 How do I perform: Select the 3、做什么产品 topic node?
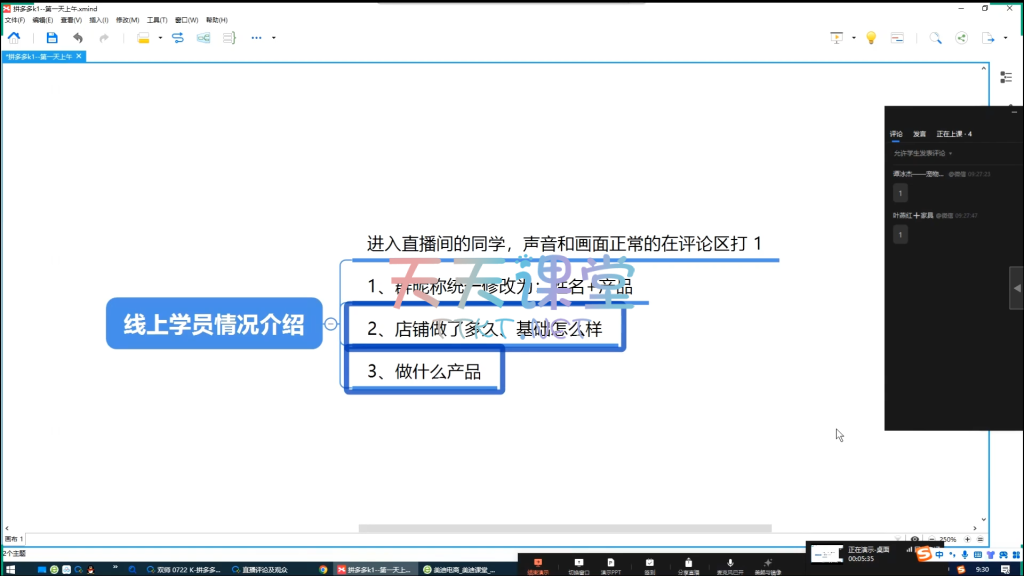click(x=424, y=371)
